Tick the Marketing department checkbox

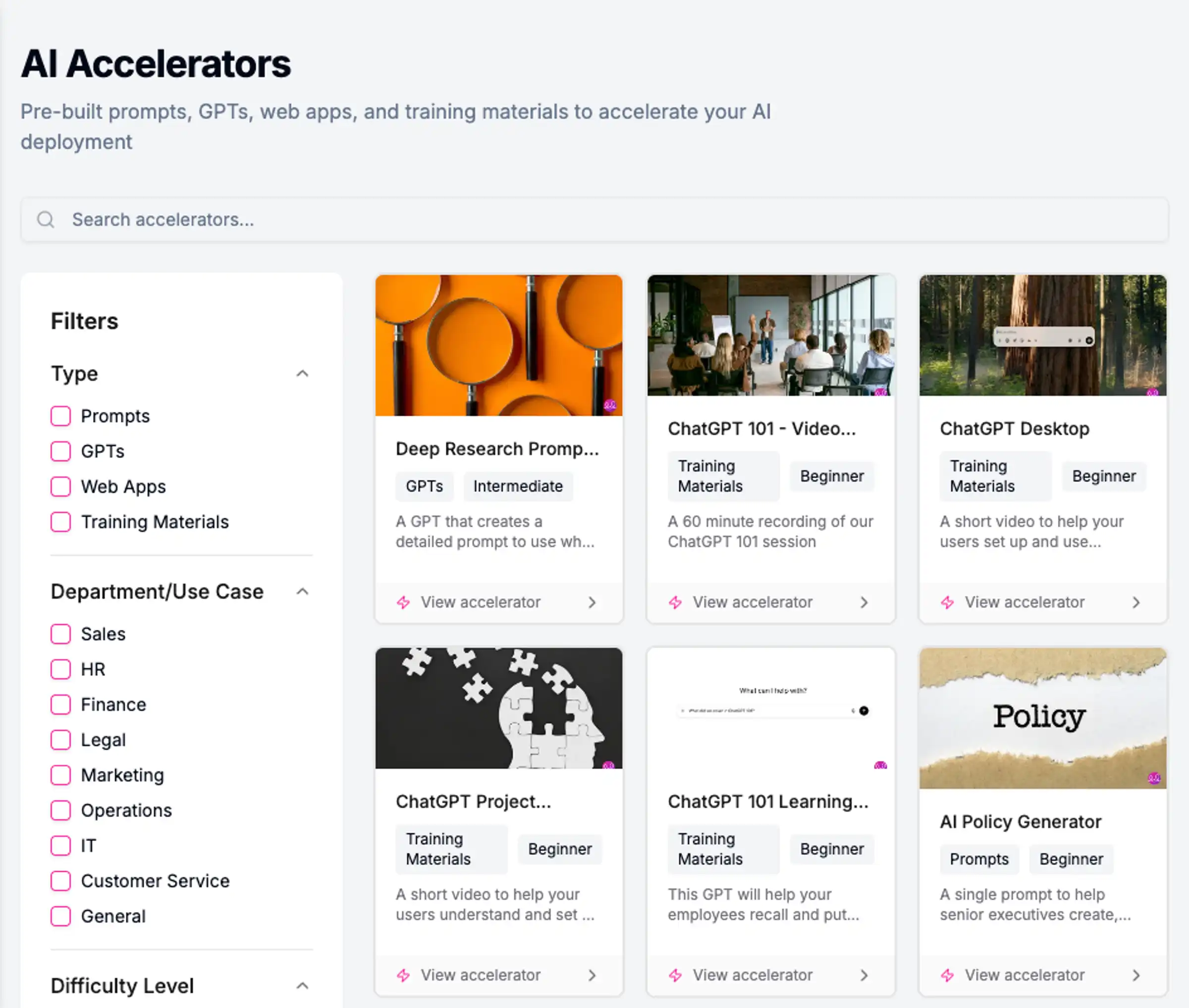click(61, 776)
